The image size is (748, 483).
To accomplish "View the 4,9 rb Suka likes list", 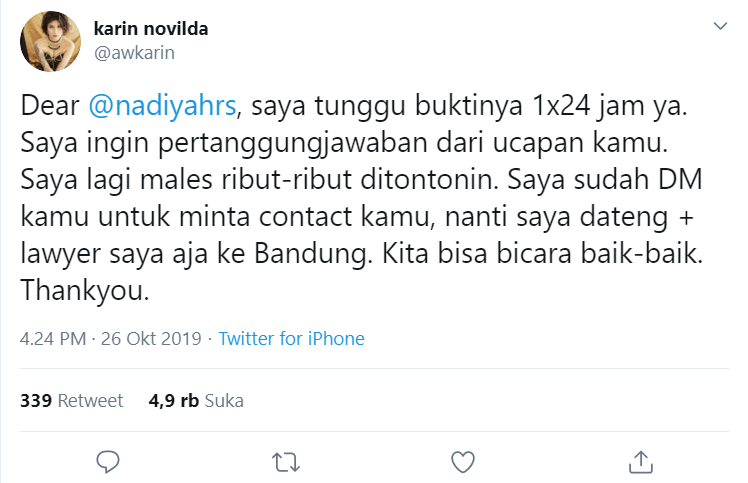I will click(196, 400).
